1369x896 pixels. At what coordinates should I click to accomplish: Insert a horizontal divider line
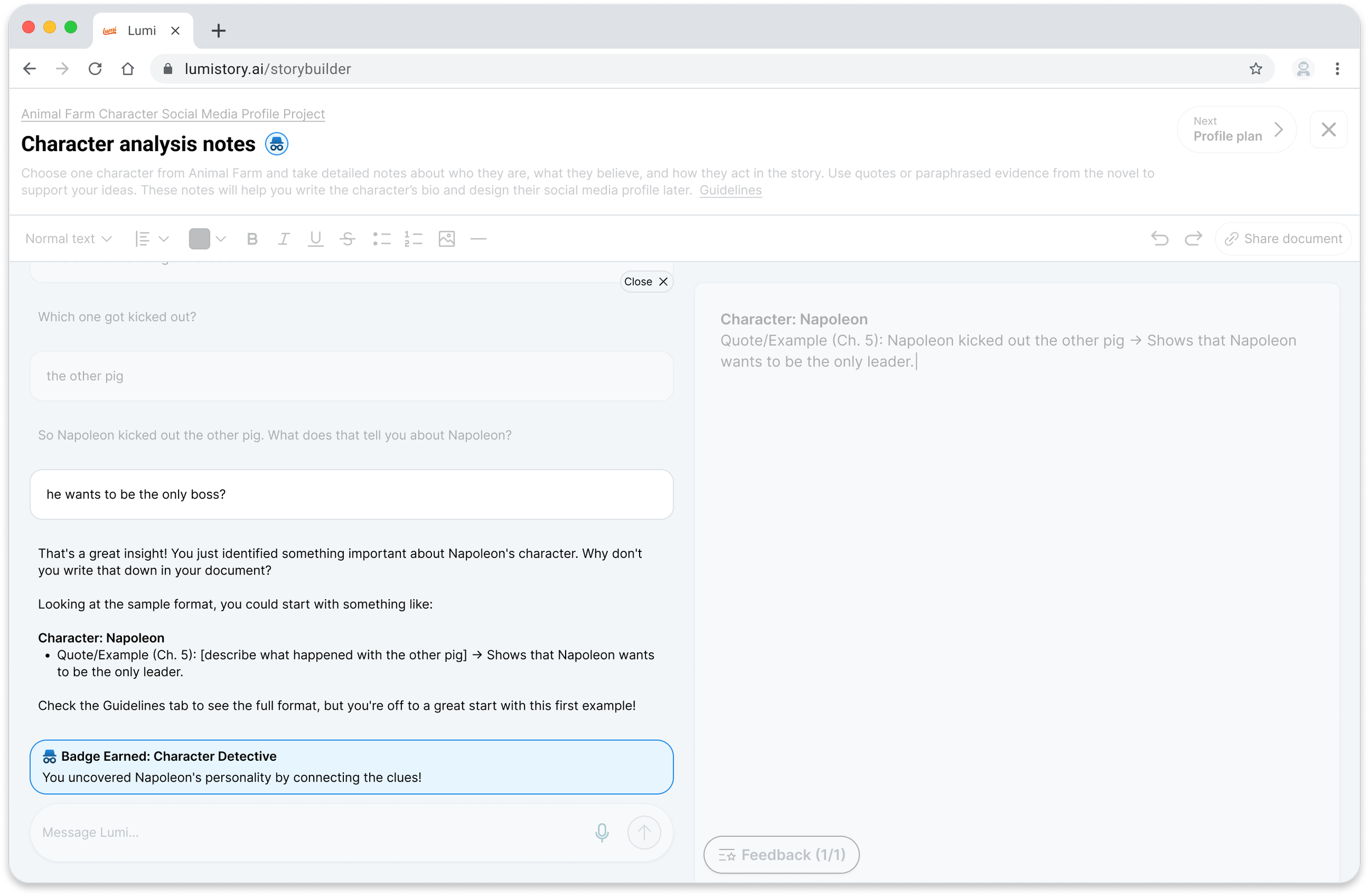tap(478, 239)
